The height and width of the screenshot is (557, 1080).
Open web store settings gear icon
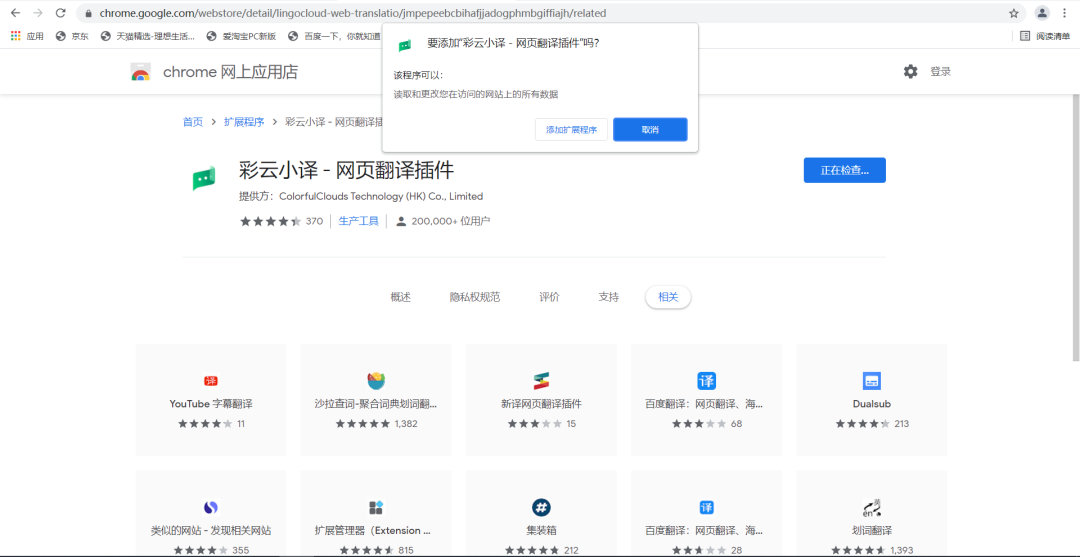pos(911,72)
